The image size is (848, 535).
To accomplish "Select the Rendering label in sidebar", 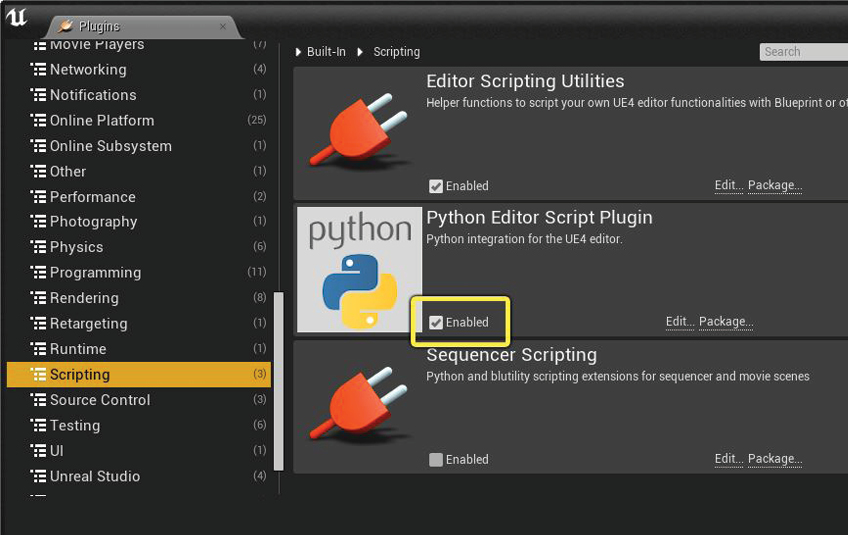I will (x=84, y=298).
